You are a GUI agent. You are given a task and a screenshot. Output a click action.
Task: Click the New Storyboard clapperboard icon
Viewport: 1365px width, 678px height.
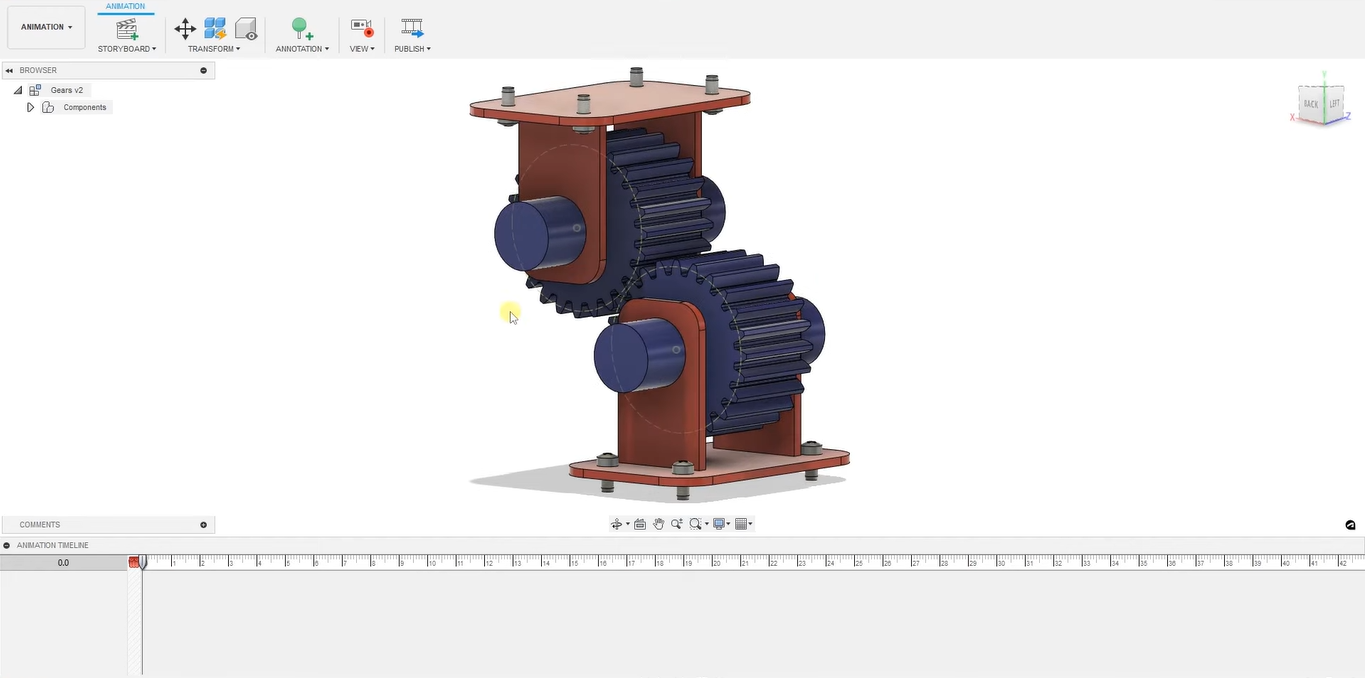point(126,29)
